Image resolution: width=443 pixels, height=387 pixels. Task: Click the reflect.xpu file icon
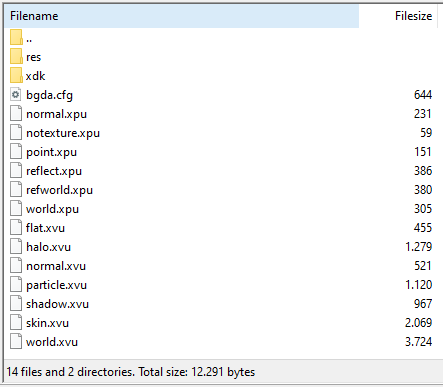click(x=16, y=170)
